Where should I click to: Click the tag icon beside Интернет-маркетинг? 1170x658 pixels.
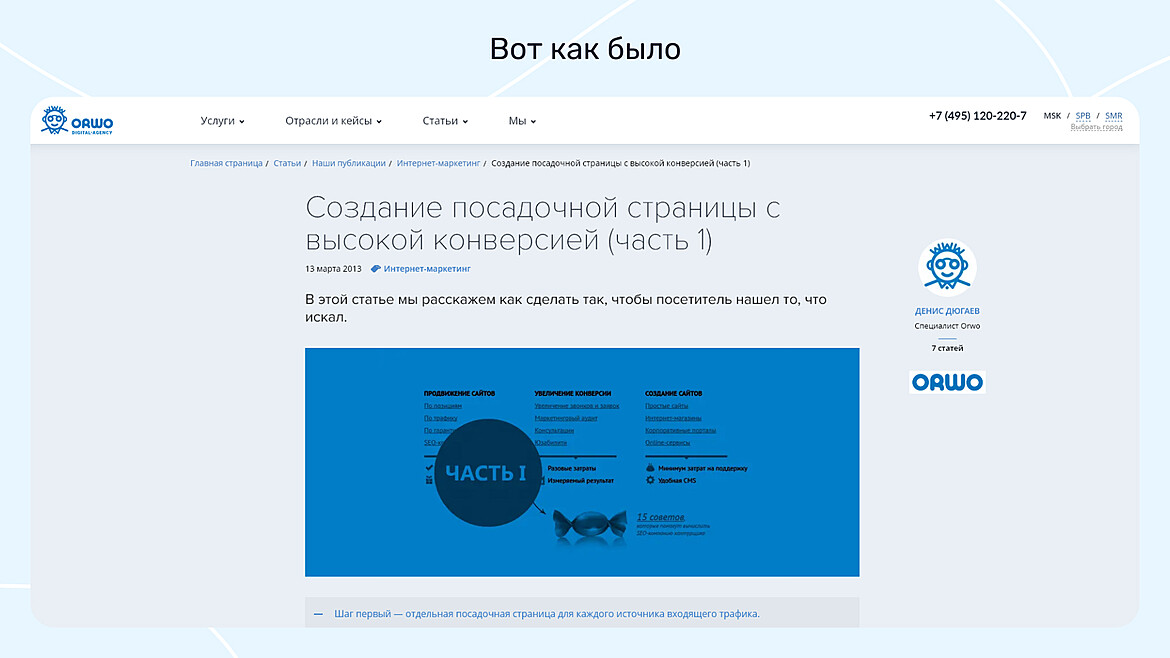point(377,268)
